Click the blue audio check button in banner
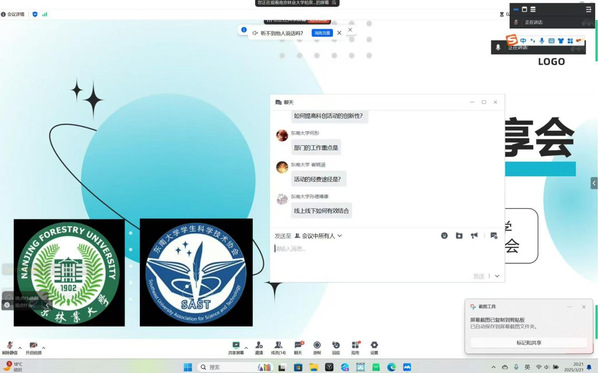 point(322,33)
